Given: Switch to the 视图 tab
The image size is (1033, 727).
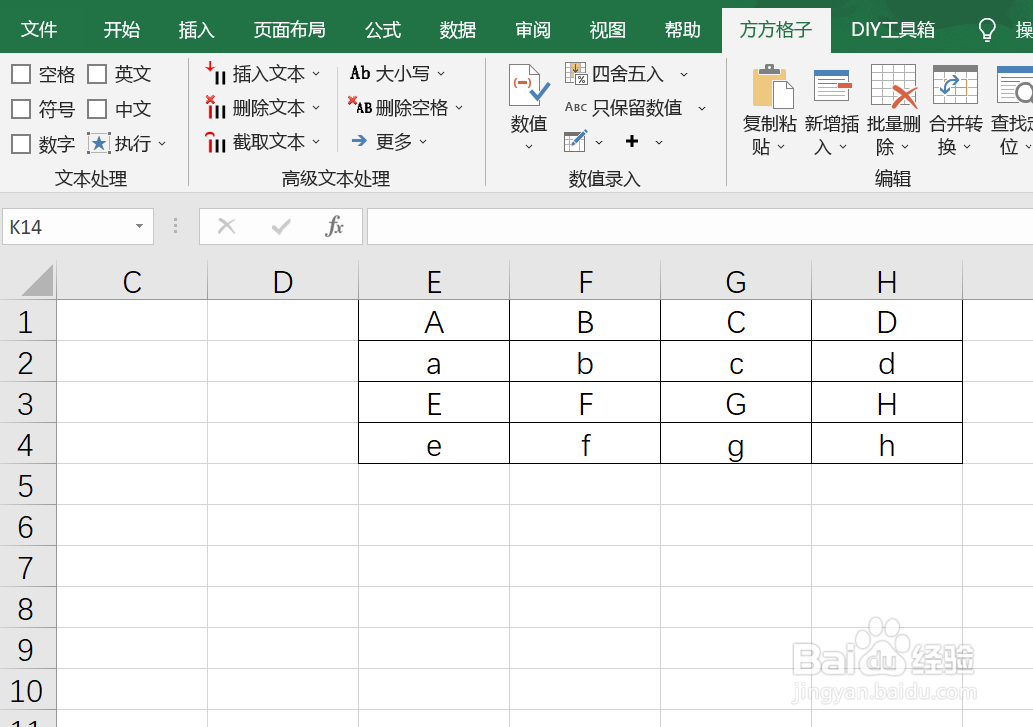Looking at the screenshot, I should tap(607, 30).
